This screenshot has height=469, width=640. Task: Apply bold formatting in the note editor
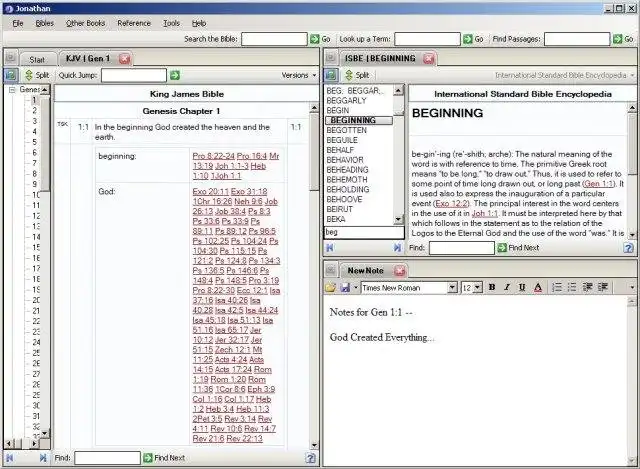coord(492,287)
